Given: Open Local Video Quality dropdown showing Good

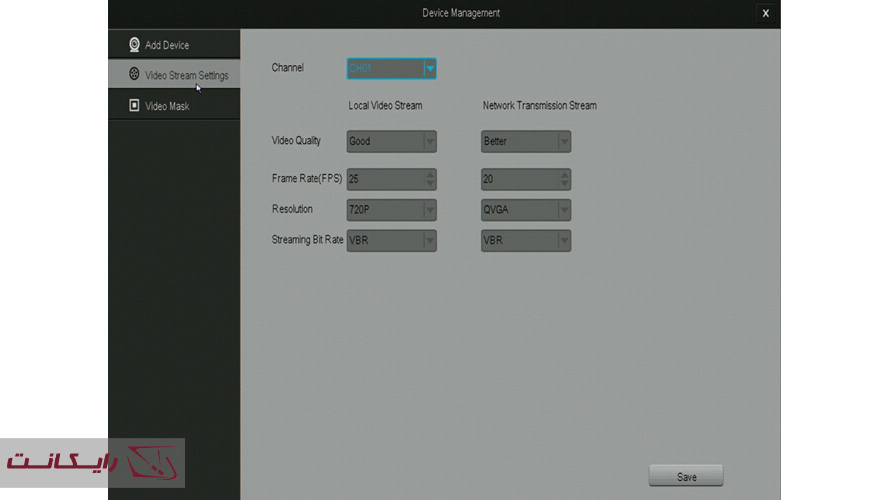Looking at the screenshot, I should 430,141.
